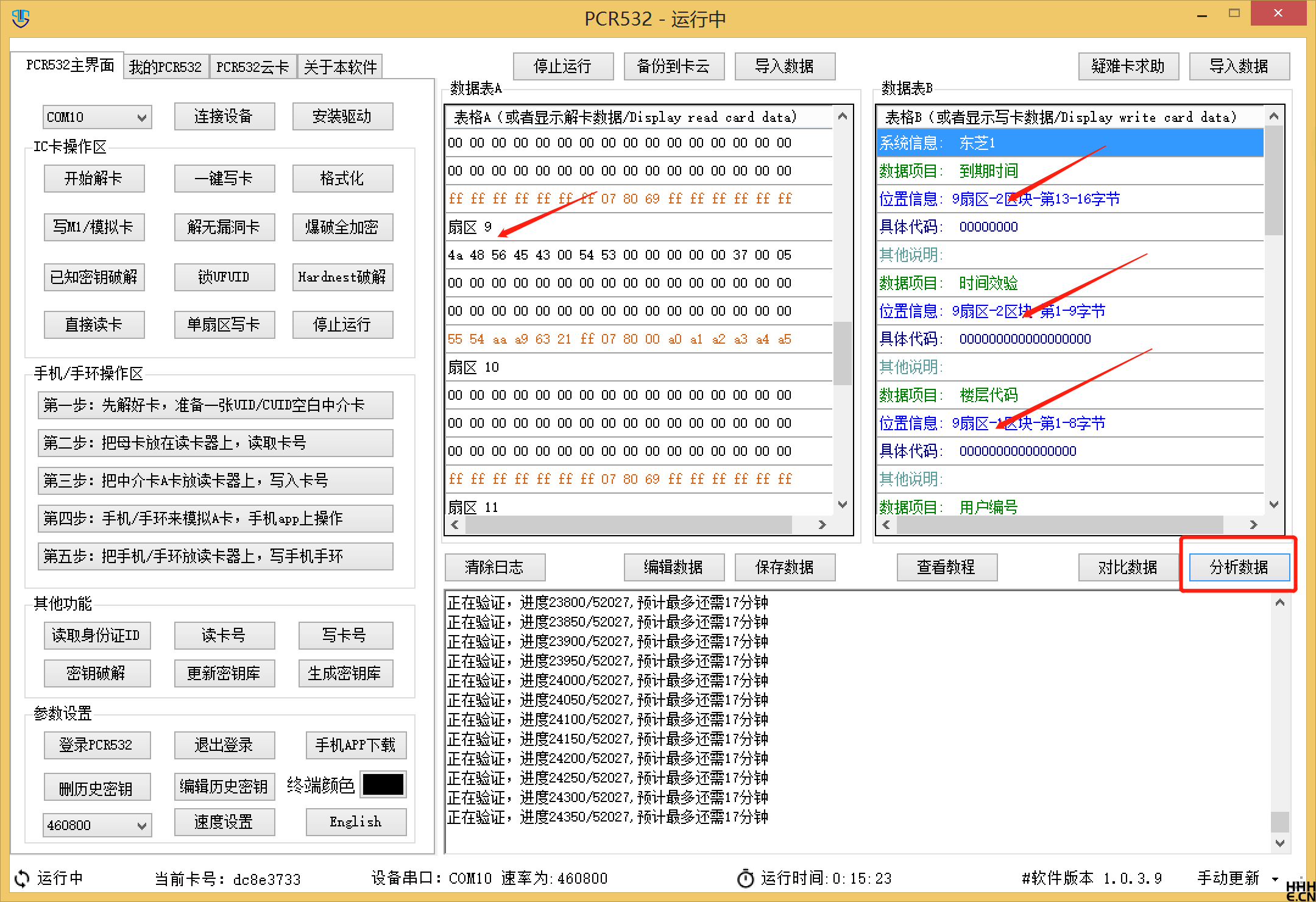
Task: Click the 分析数据 button highlighted in red
Action: 1239,567
